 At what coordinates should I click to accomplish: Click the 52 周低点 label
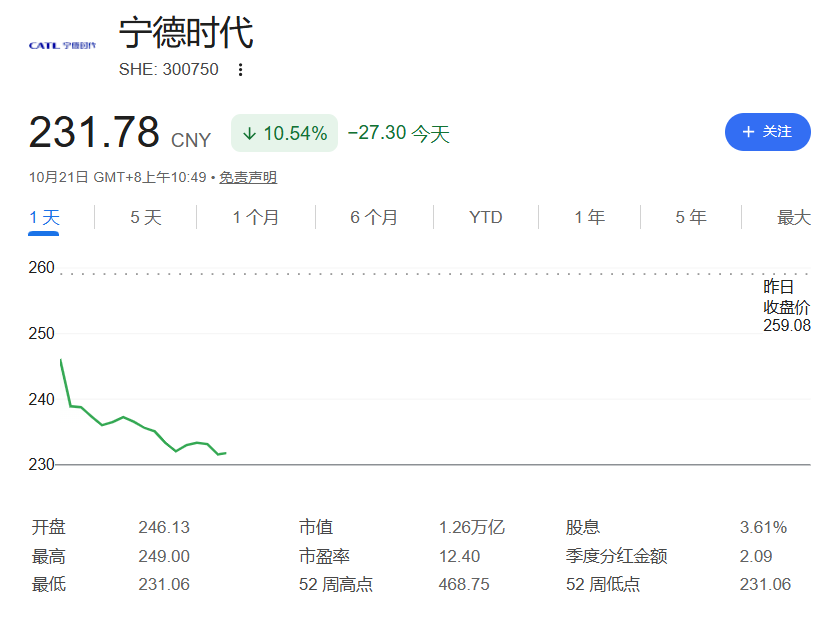pos(603,585)
